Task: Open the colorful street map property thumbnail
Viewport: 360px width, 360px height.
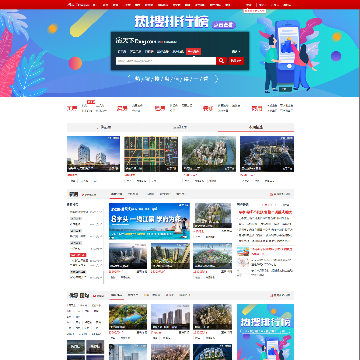Action: pos(151,154)
